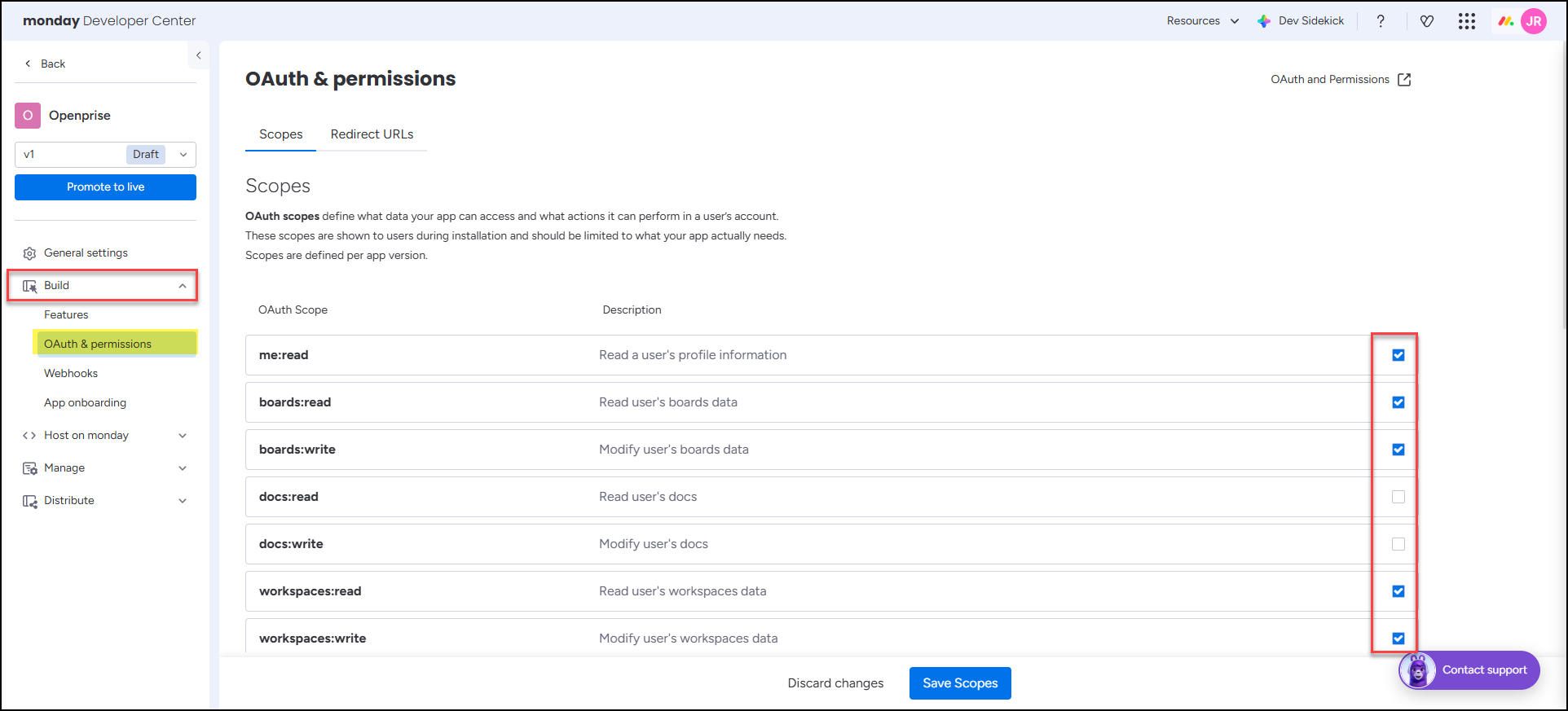Click the boards:write scope name
This screenshot has height=711, width=1568.
click(297, 450)
